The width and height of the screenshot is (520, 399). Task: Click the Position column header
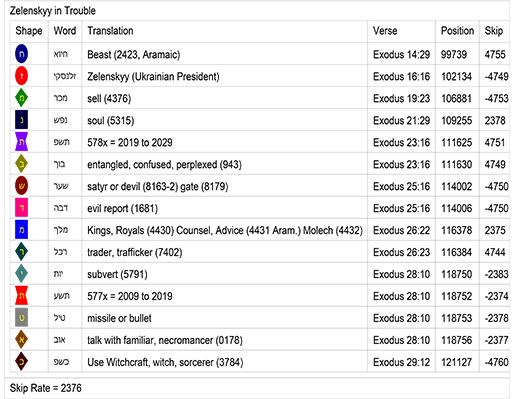(x=457, y=31)
